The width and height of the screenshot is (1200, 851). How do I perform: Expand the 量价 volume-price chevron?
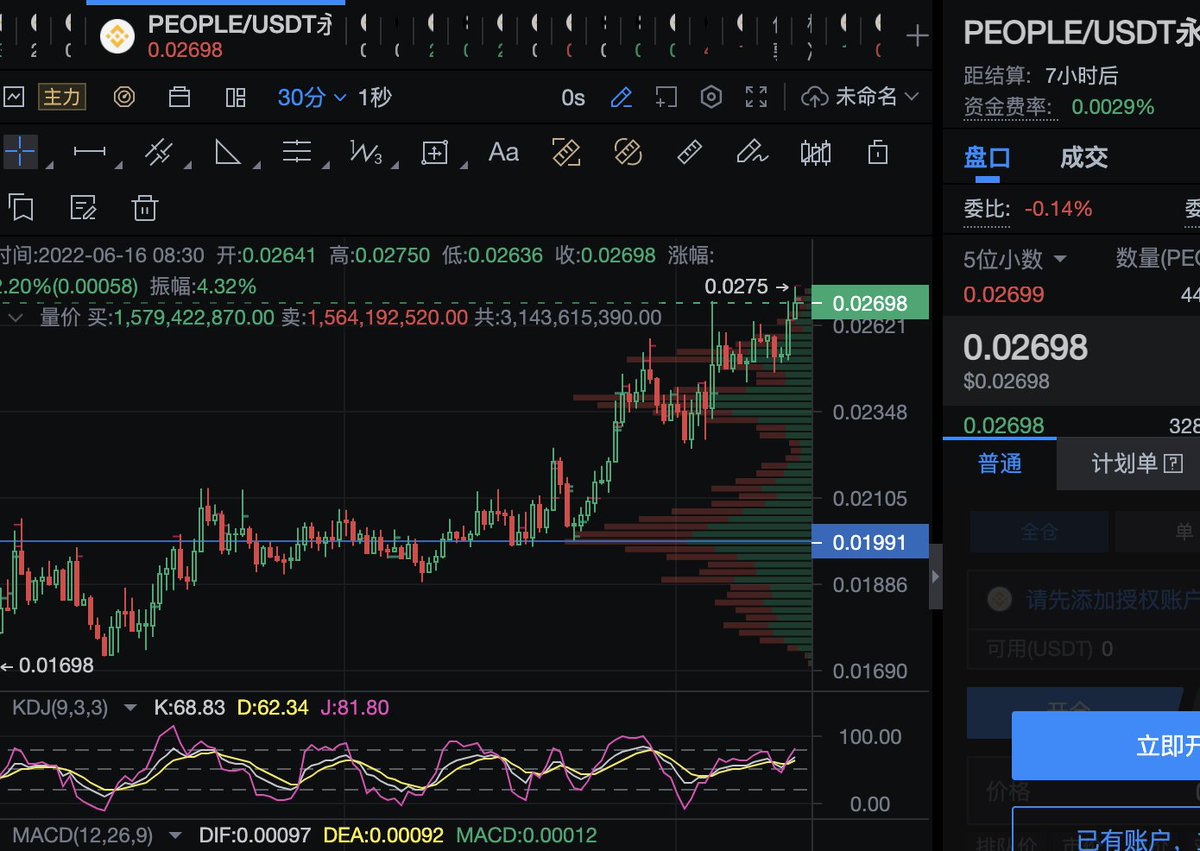pos(16,317)
